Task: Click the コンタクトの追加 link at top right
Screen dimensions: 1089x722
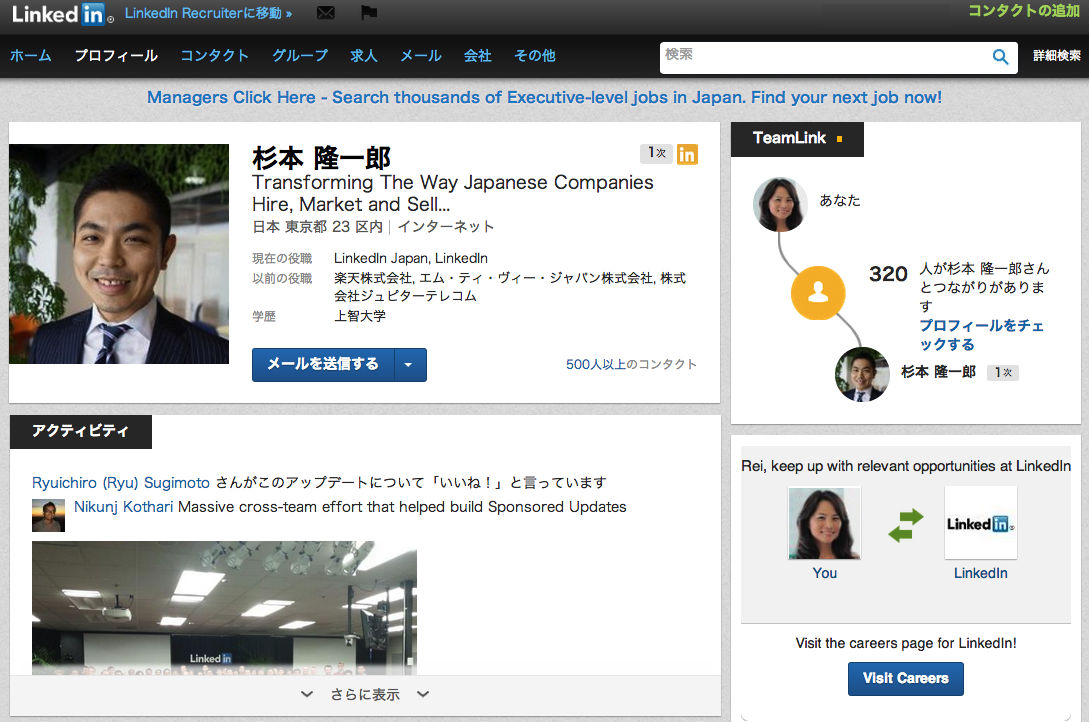Action: click(x=1022, y=9)
